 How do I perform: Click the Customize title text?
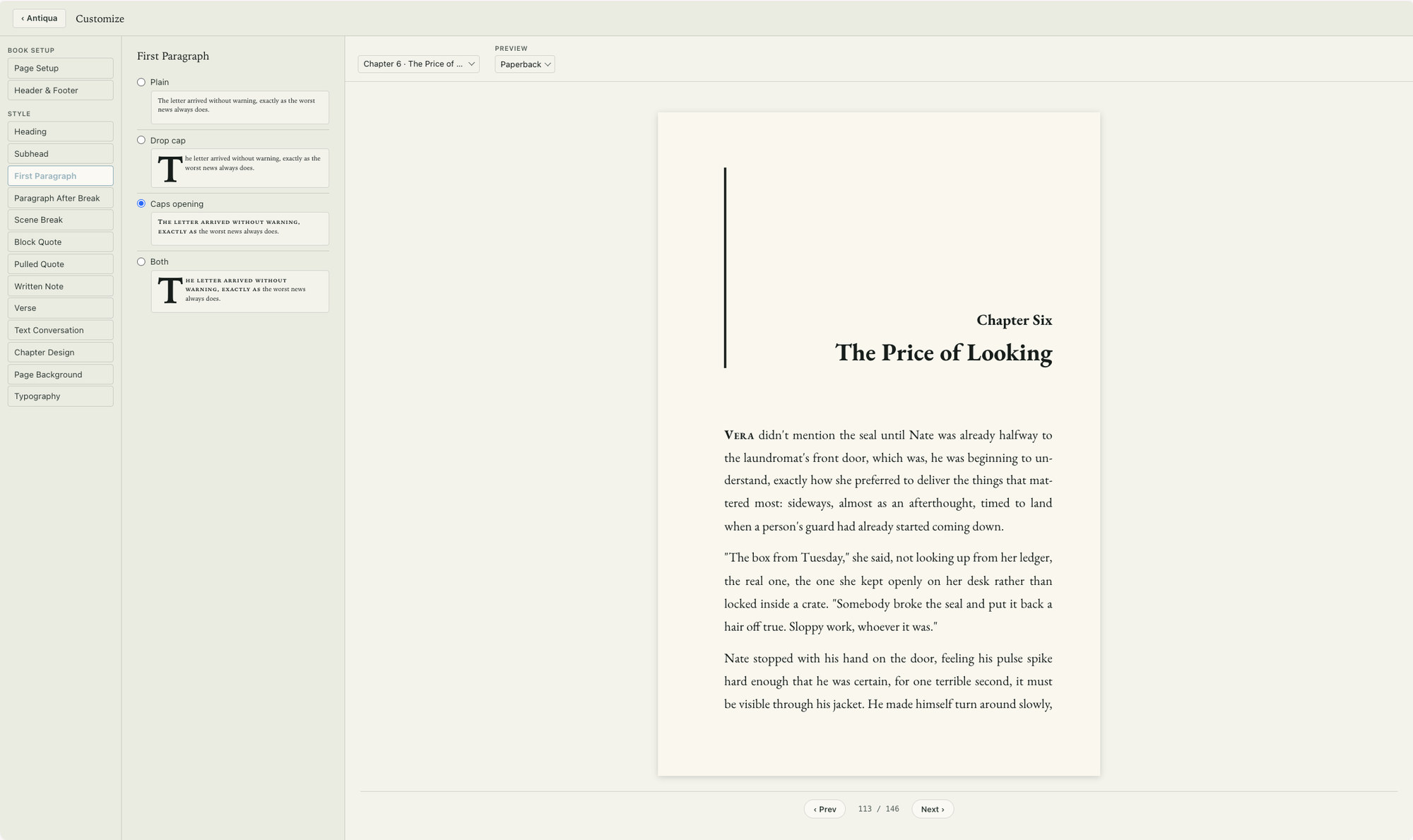point(100,19)
